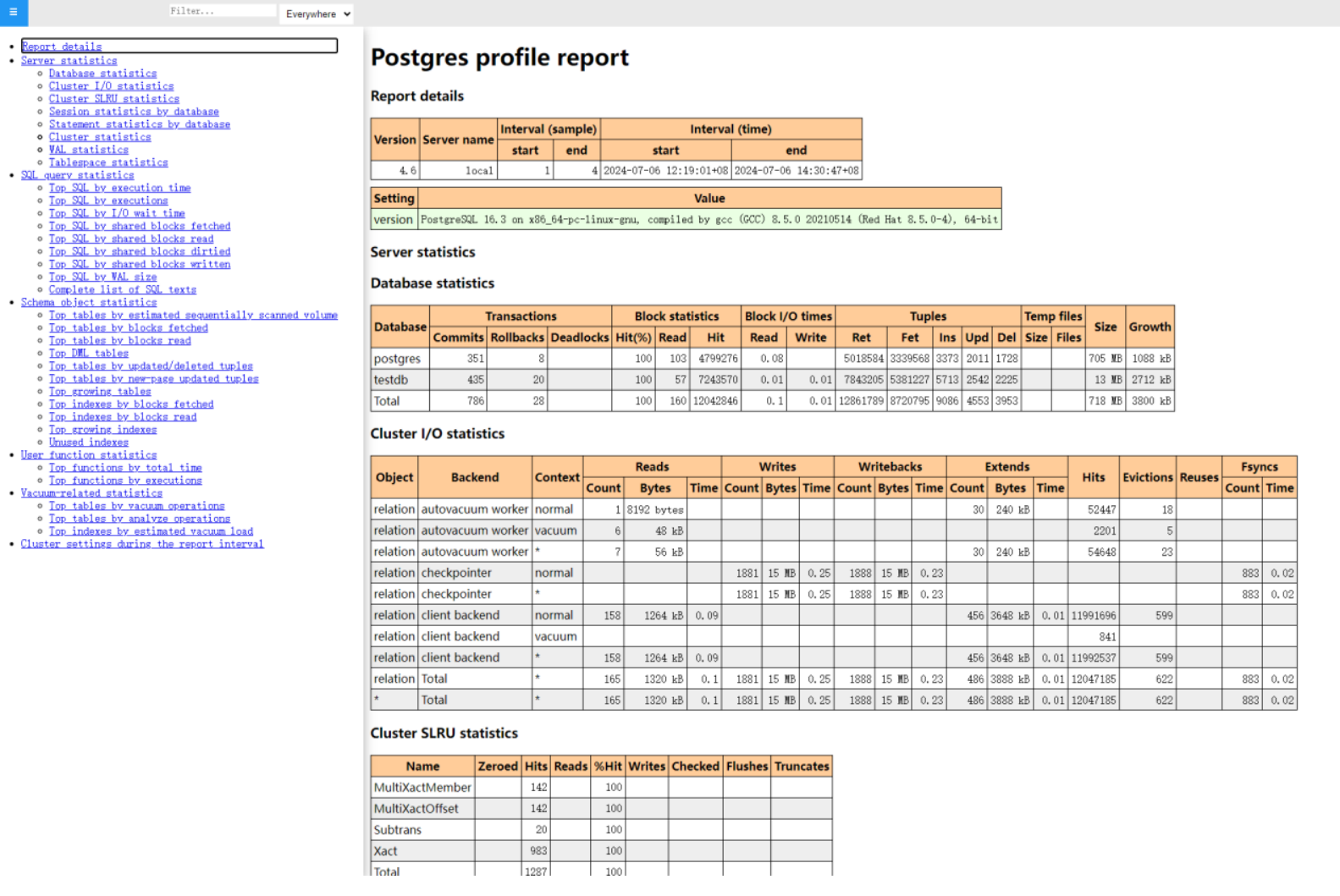Click the interval end time '2024-07-06 14:30:47+08'
The width and height of the screenshot is (1340, 896).
click(x=797, y=171)
